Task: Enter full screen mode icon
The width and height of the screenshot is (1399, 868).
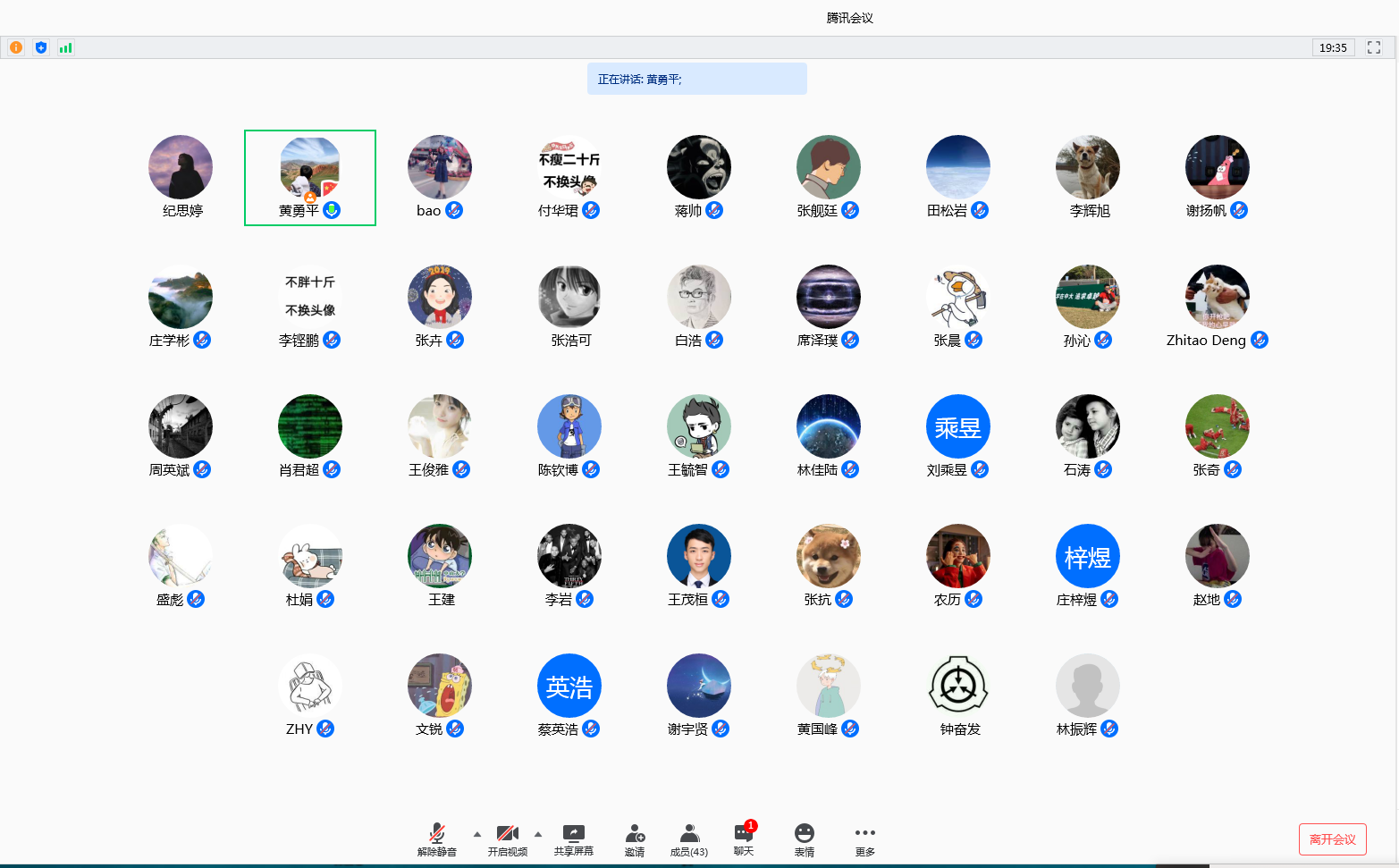Action: click(1374, 47)
